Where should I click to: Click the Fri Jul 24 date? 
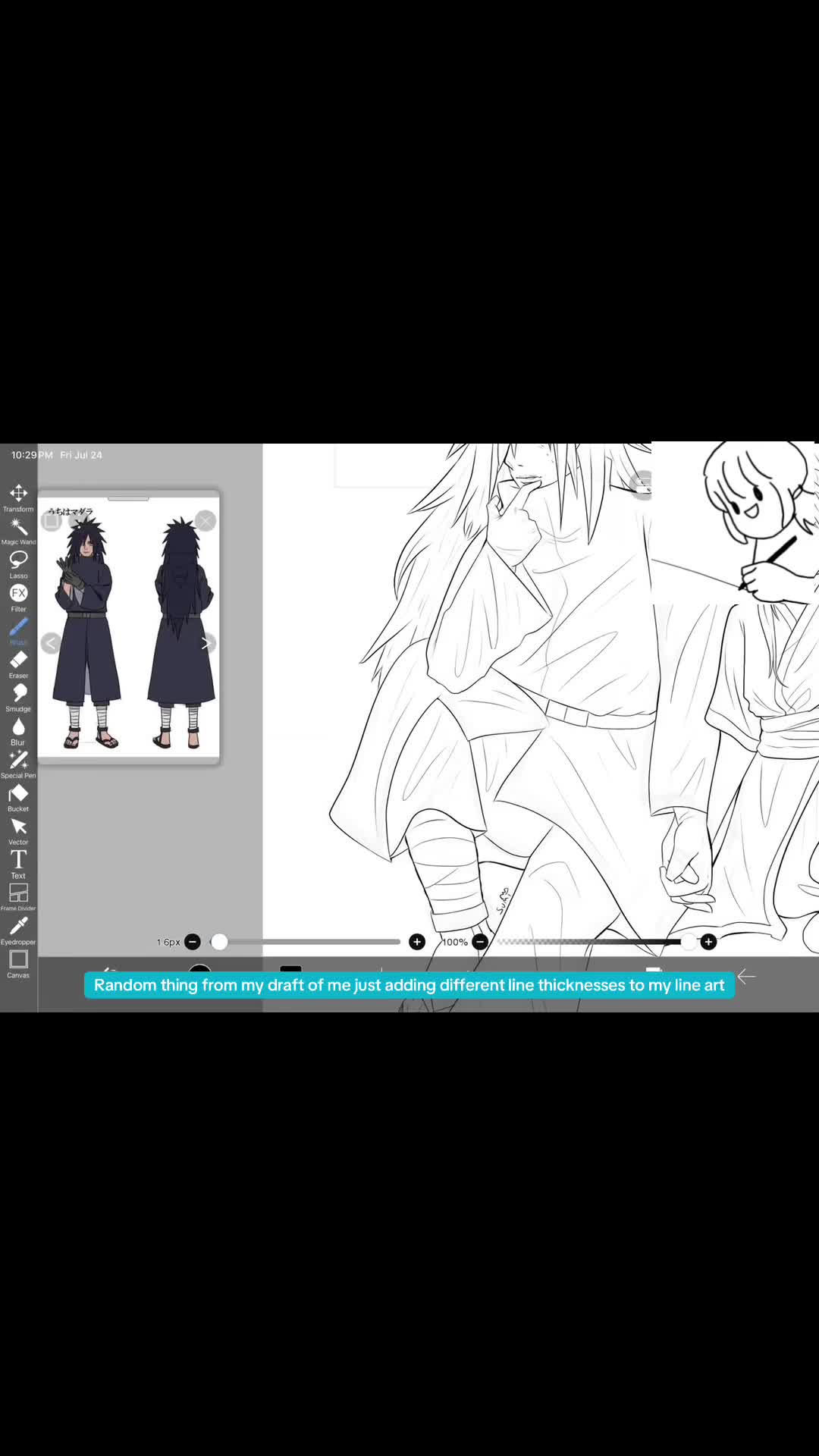click(81, 455)
